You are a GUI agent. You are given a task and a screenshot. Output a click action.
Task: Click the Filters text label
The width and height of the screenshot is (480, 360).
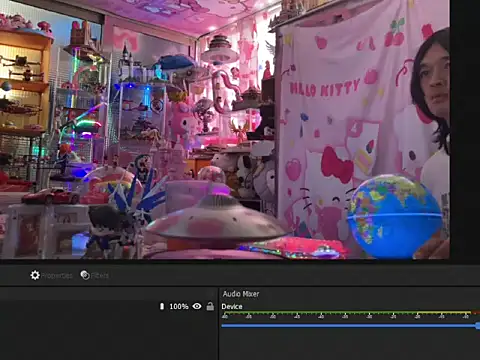100,276
